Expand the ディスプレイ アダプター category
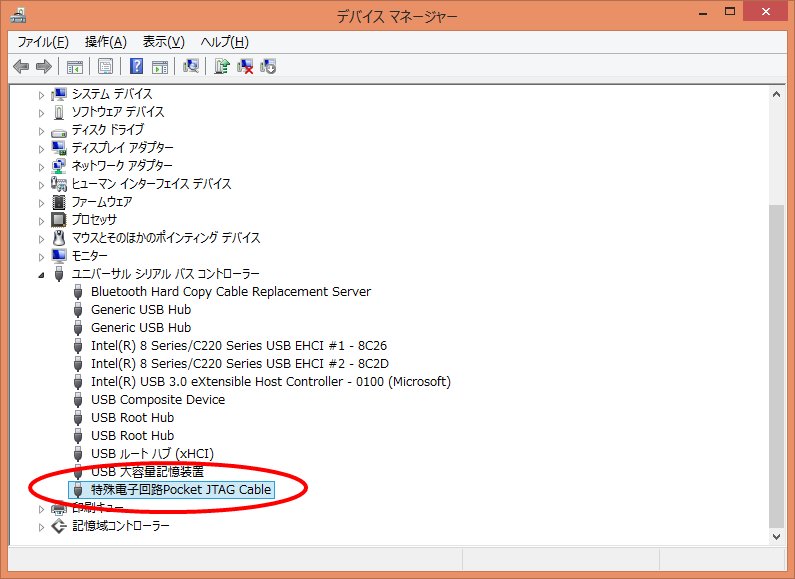The image size is (795, 579). pyautogui.click(x=42, y=148)
